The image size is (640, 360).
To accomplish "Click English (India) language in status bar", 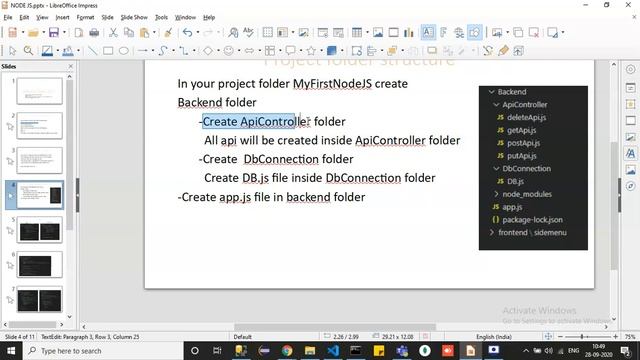I will click(x=493, y=337).
